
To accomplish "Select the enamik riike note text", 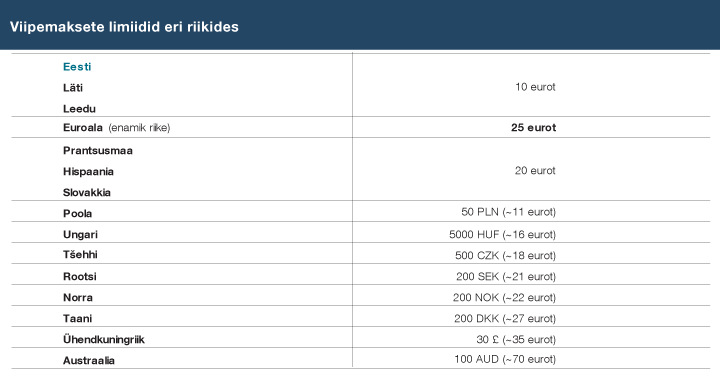I will tap(139, 128).
